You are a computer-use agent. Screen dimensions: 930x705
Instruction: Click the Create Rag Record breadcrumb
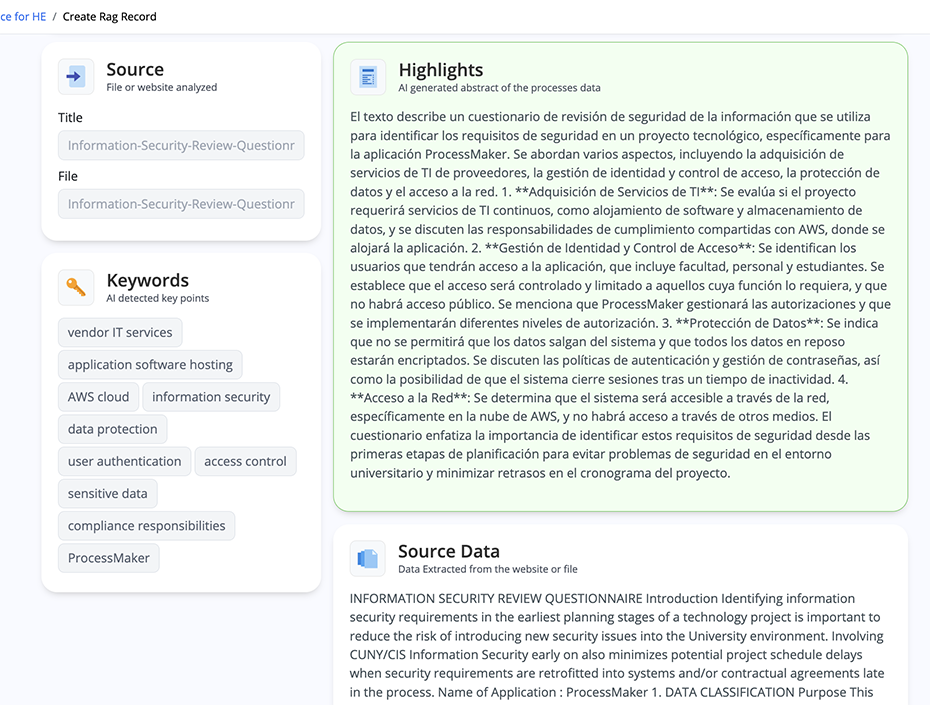[x=110, y=17]
